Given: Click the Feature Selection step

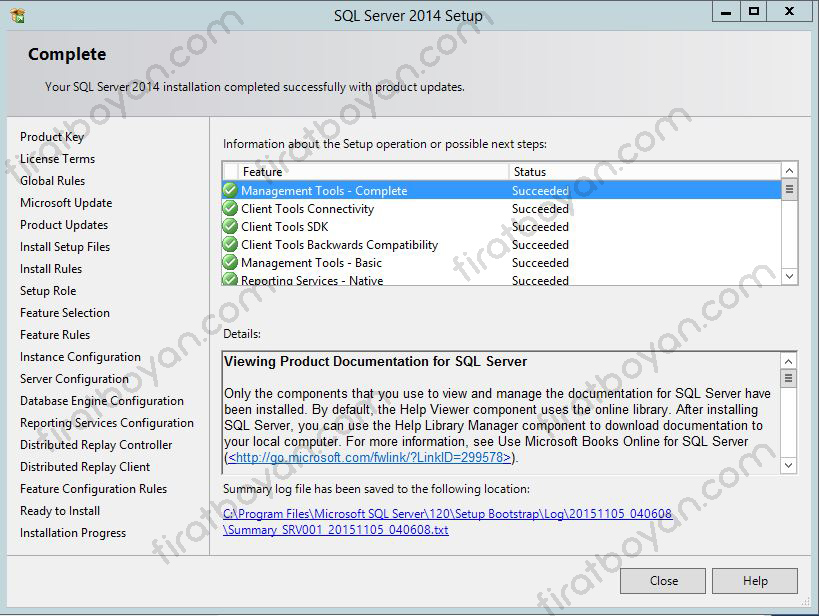Looking at the screenshot, I should pyautogui.click(x=65, y=312).
